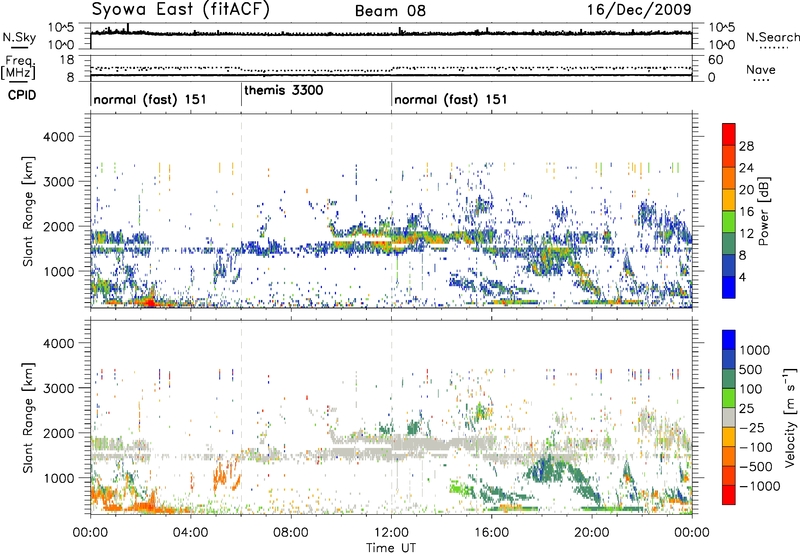Screen dimensions: 800x554
Task: Pick the light green Velocity segment between 25 and 100
Action: tap(729, 398)
